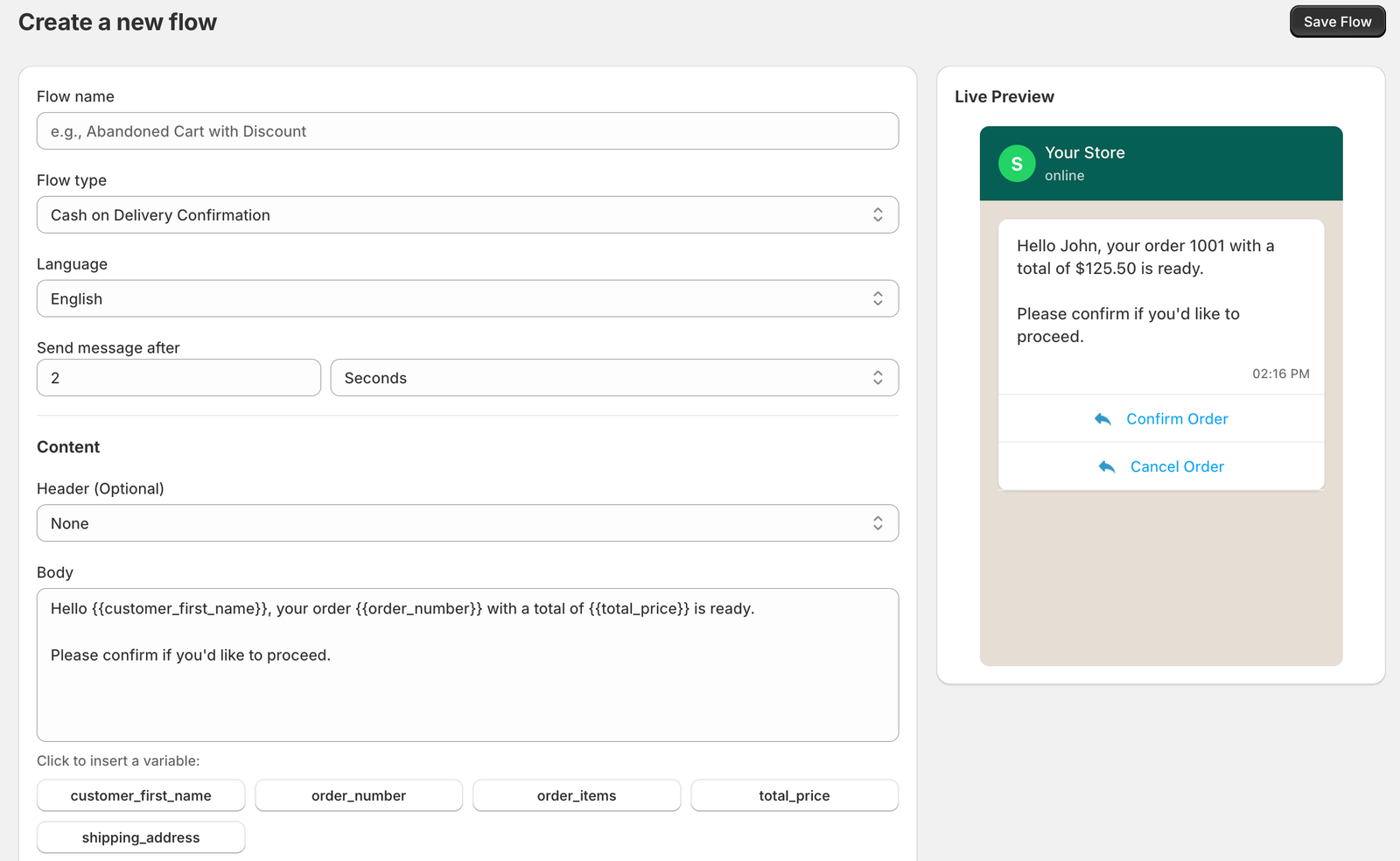Click the Flow name input field
Viewport: 1400px width, 861px height.
467,130
